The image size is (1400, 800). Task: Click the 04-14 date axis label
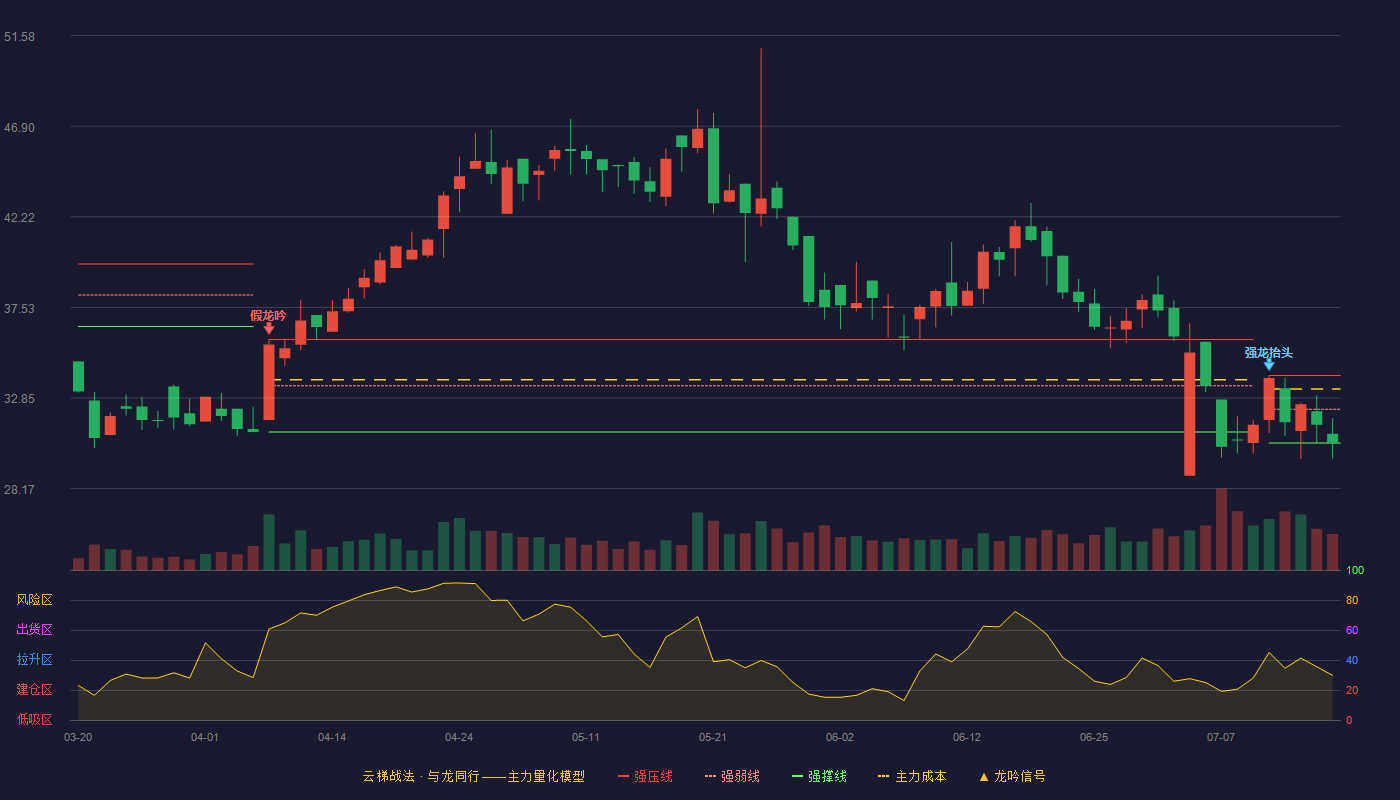click(332, 737)
